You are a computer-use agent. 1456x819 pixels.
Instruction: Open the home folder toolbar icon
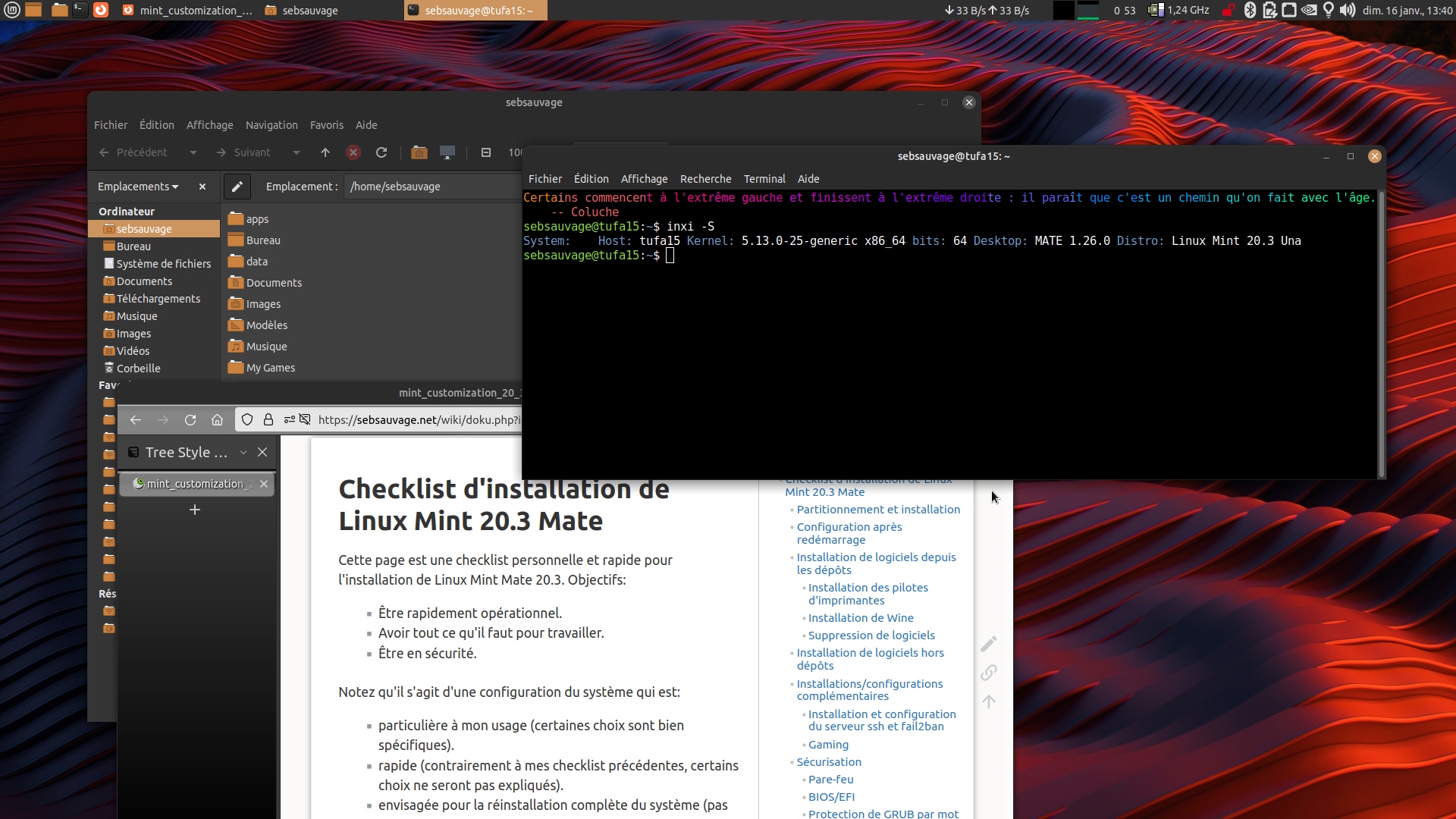point(419,152)
